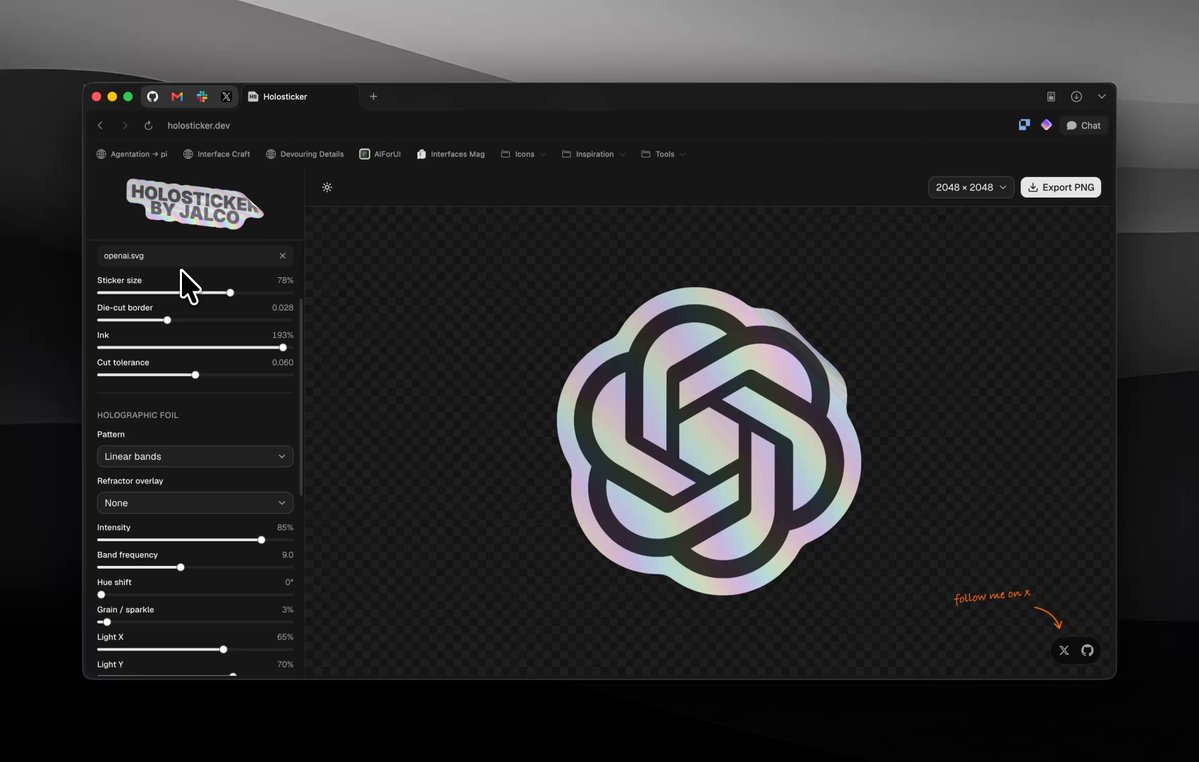Remove the openai.svg file
This screenshot has height=762, width=1199.
tap(282, 256)
